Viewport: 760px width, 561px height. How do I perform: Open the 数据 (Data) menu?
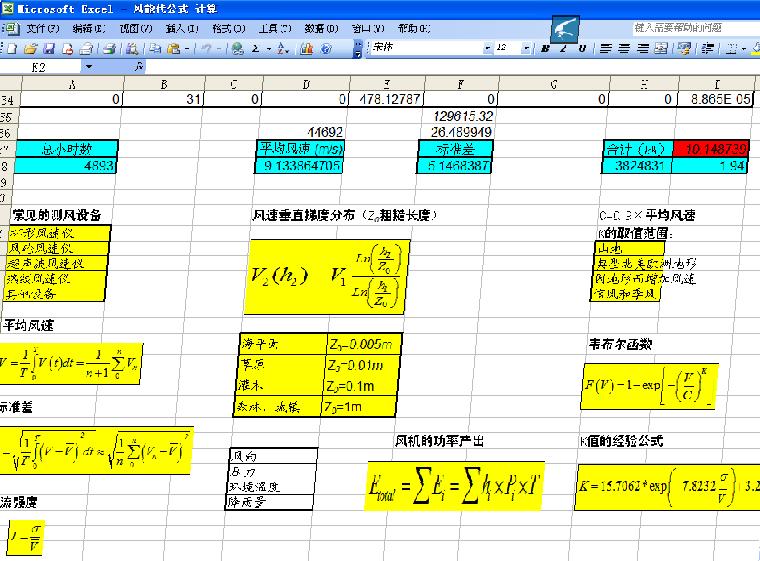tap(321, 29)
